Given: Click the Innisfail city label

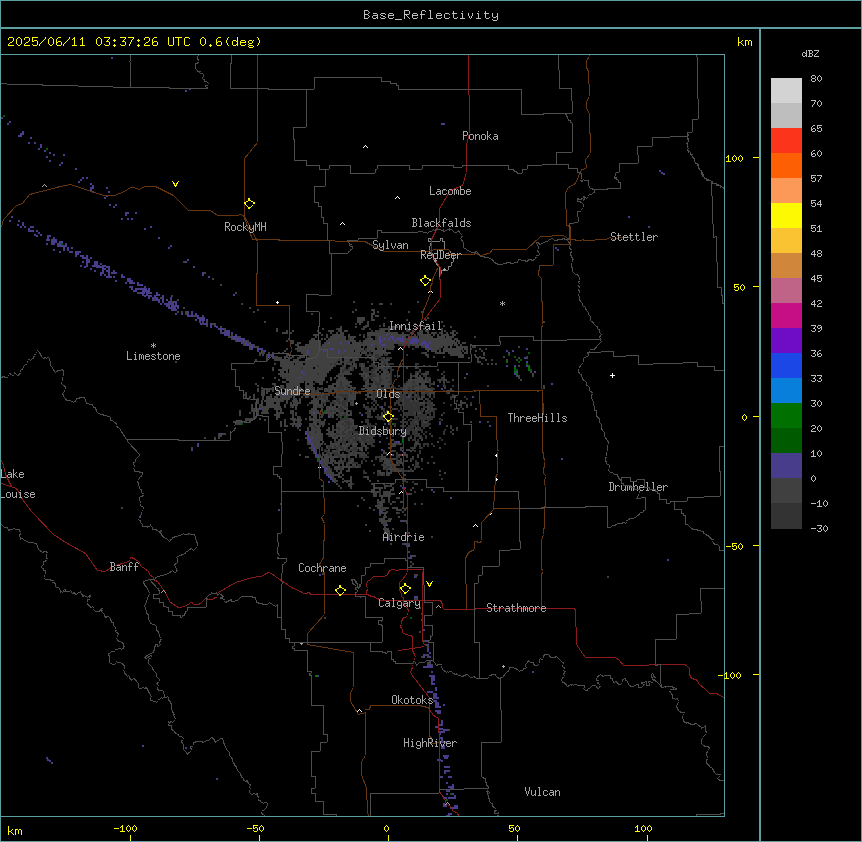Looking at the screenshot, I should (x=416, y=326).
